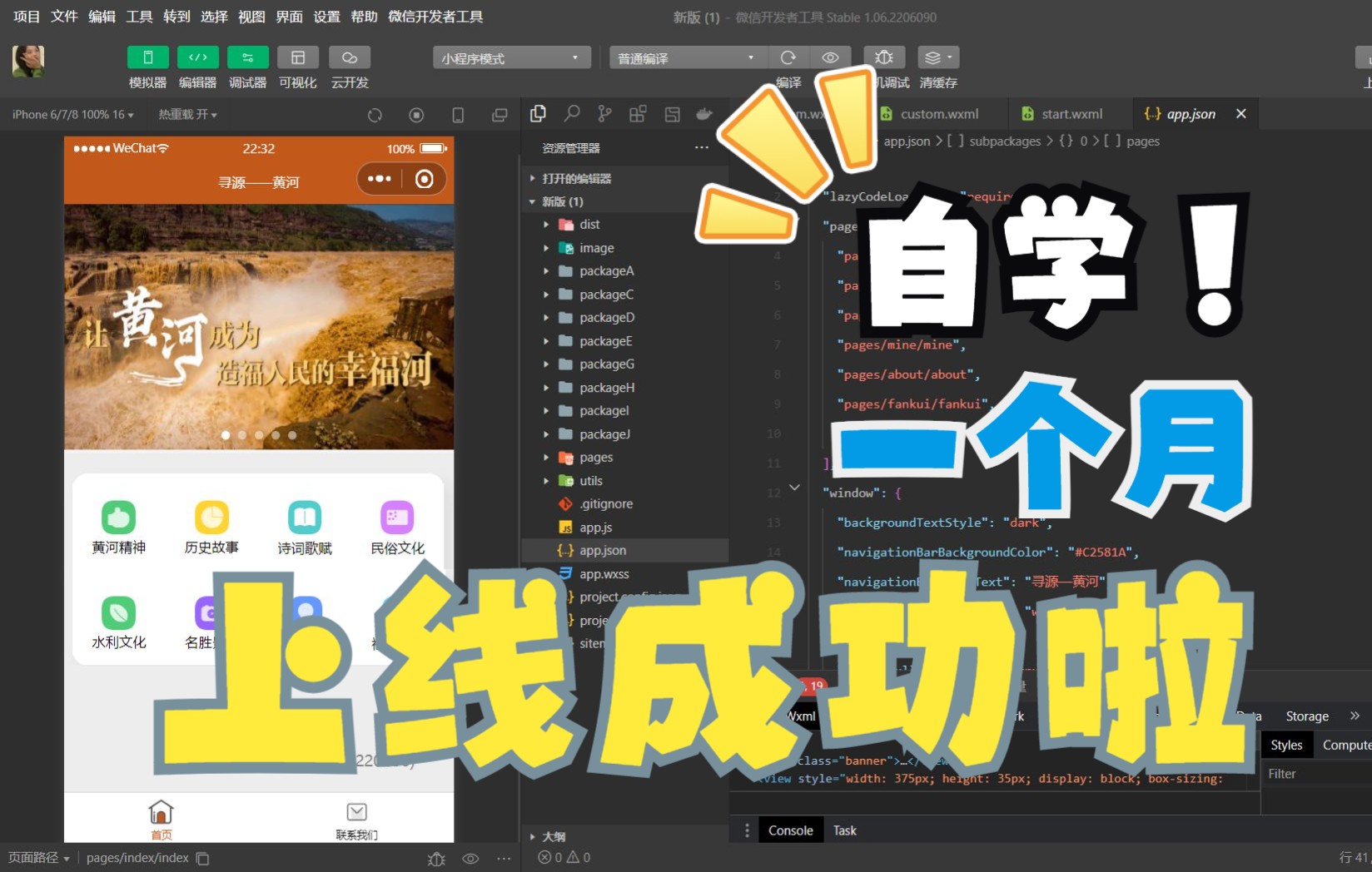Toggle the breakpoint bug icon near 页面路径
The height and width of the screenshot is (872, 1372).
point(436,858)
